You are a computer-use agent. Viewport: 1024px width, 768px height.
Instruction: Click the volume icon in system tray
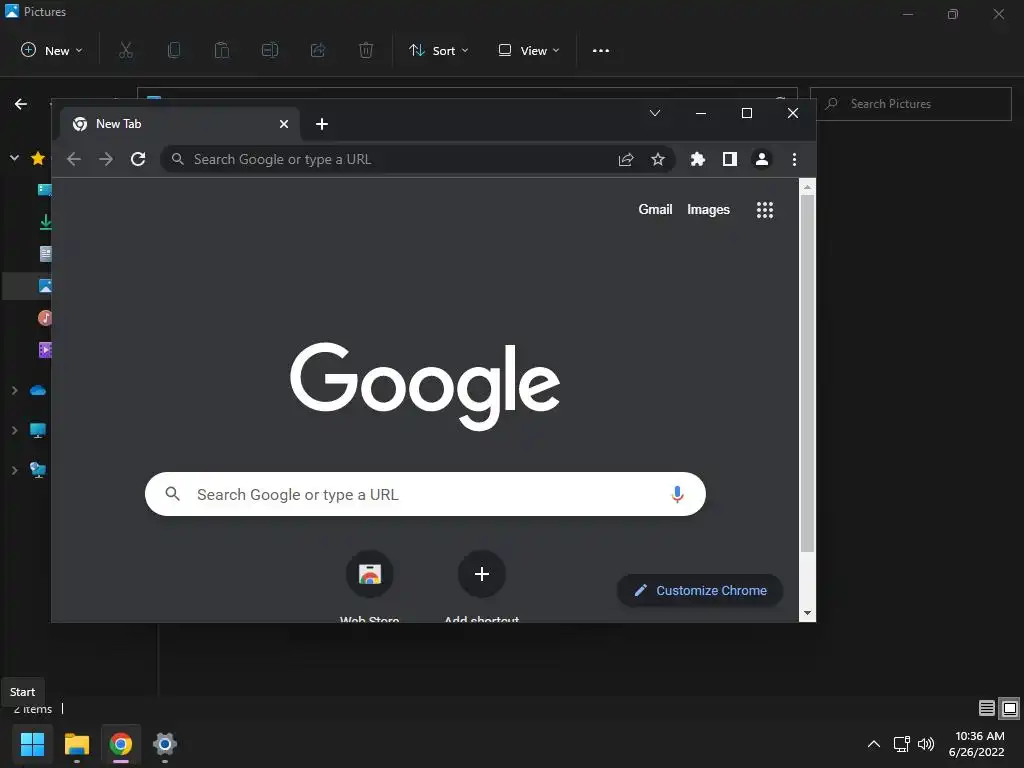926,744
